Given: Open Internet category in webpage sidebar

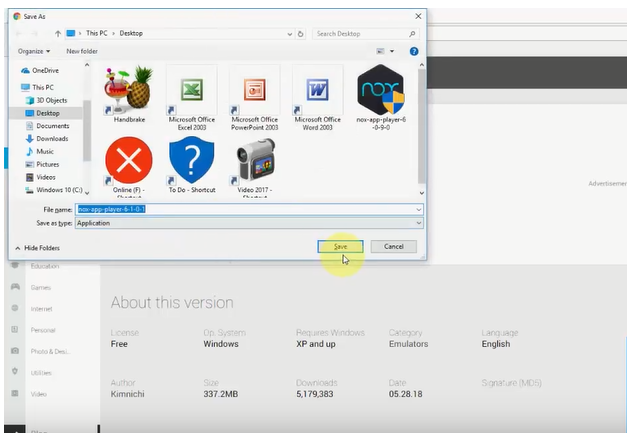Looking at the screenshot, I should tap(42, 309).
